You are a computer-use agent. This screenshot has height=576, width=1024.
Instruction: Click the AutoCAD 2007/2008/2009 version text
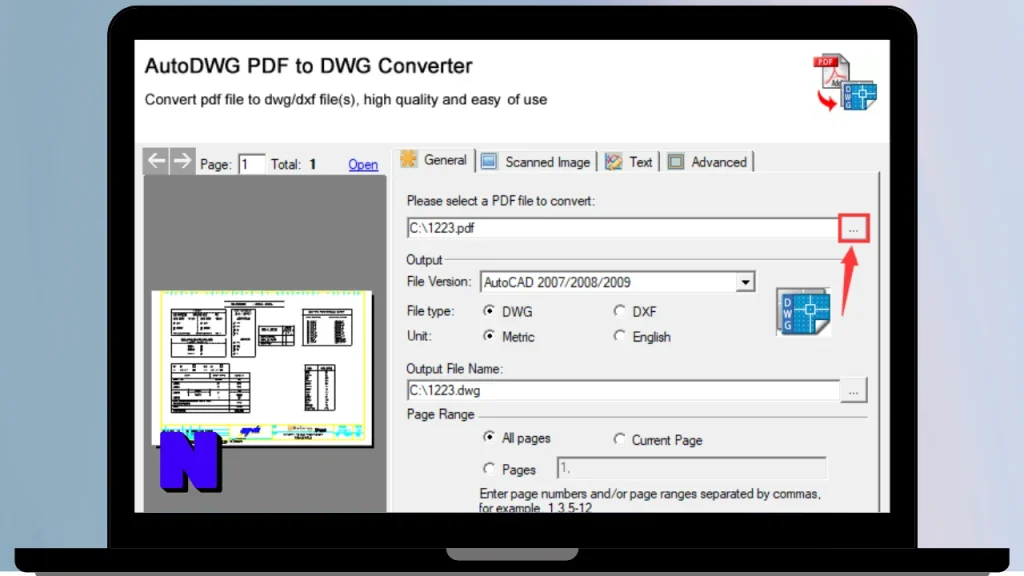pos(557,282)
